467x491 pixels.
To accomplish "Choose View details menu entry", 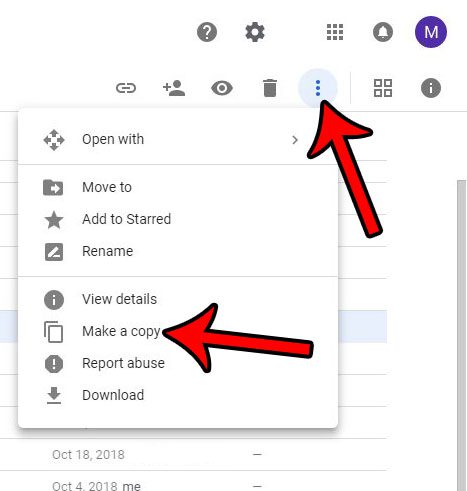I will [x=178, y=299].
